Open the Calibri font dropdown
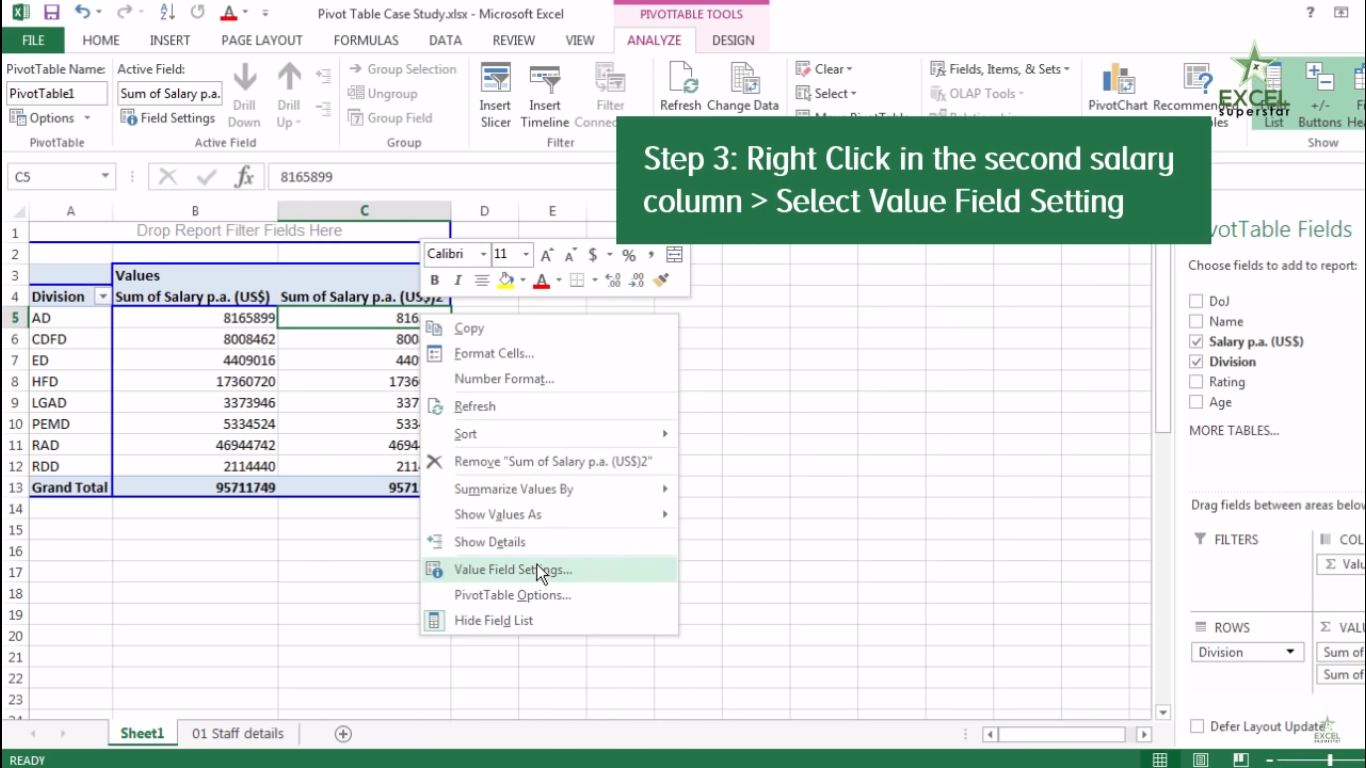Viewport: 1366px width, 768px height. tap(483, 255)
